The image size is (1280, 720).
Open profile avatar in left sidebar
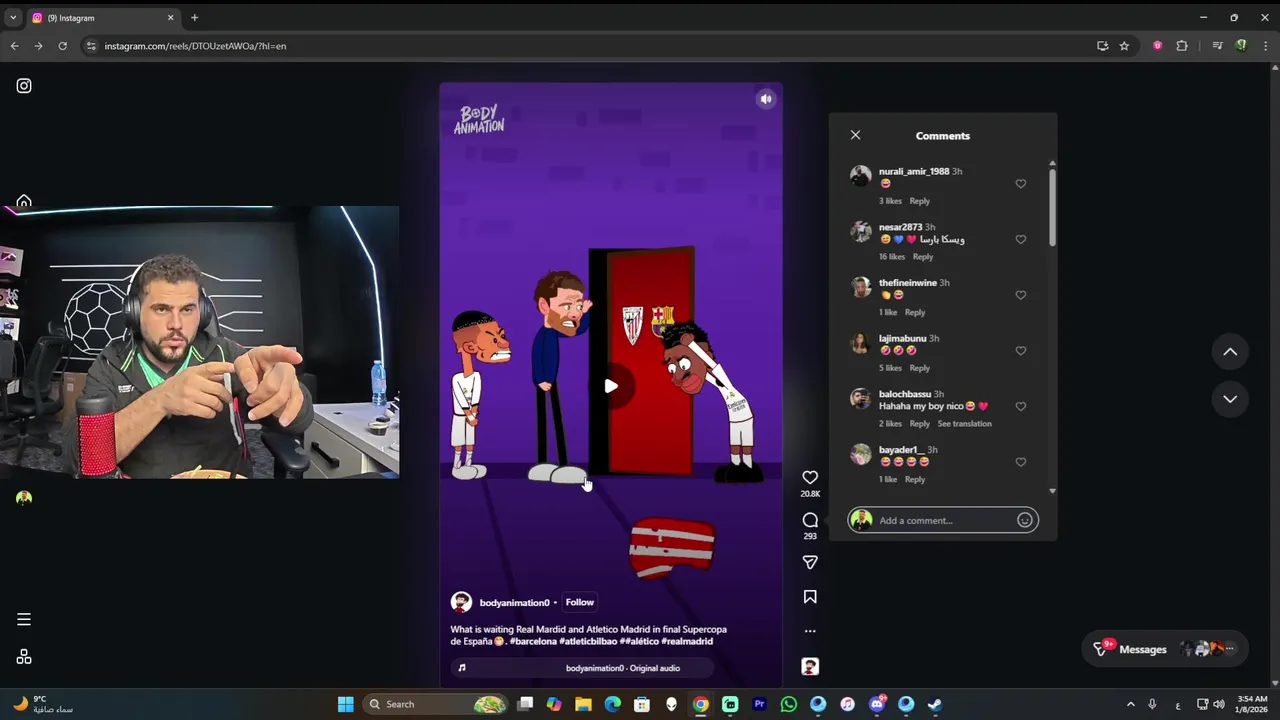[x=24, y=498]
